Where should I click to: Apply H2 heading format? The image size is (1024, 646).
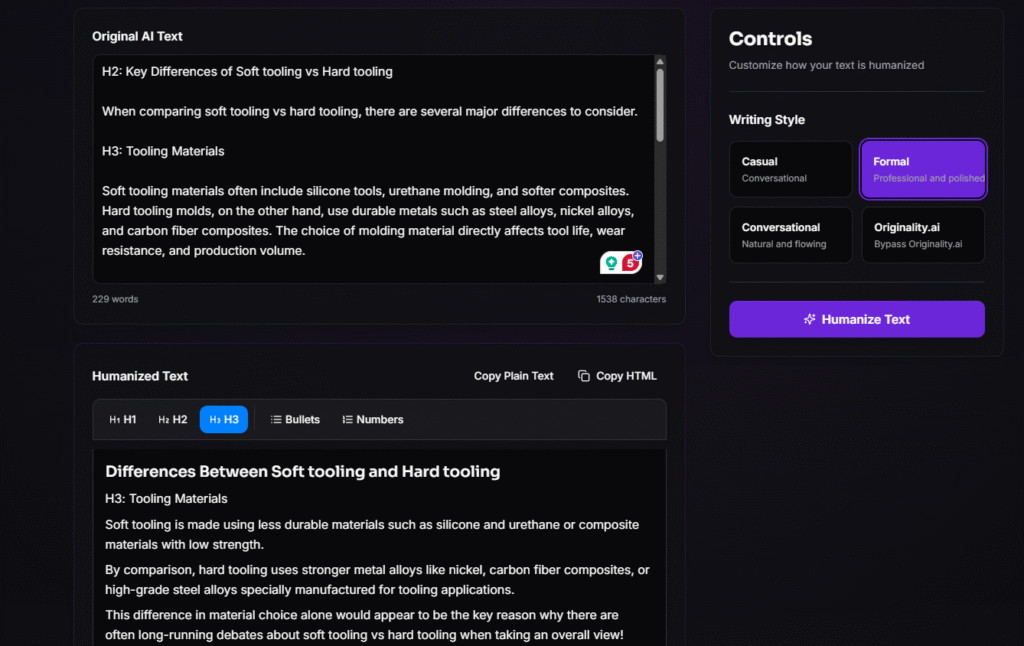(x=173, y=420)
